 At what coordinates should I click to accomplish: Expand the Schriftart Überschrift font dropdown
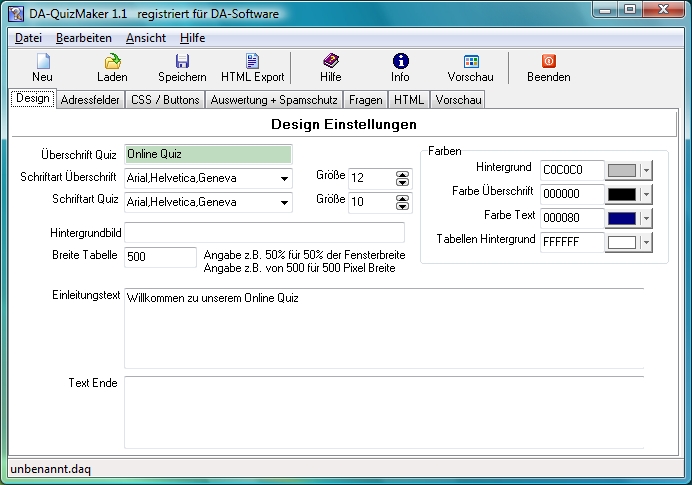284,179
